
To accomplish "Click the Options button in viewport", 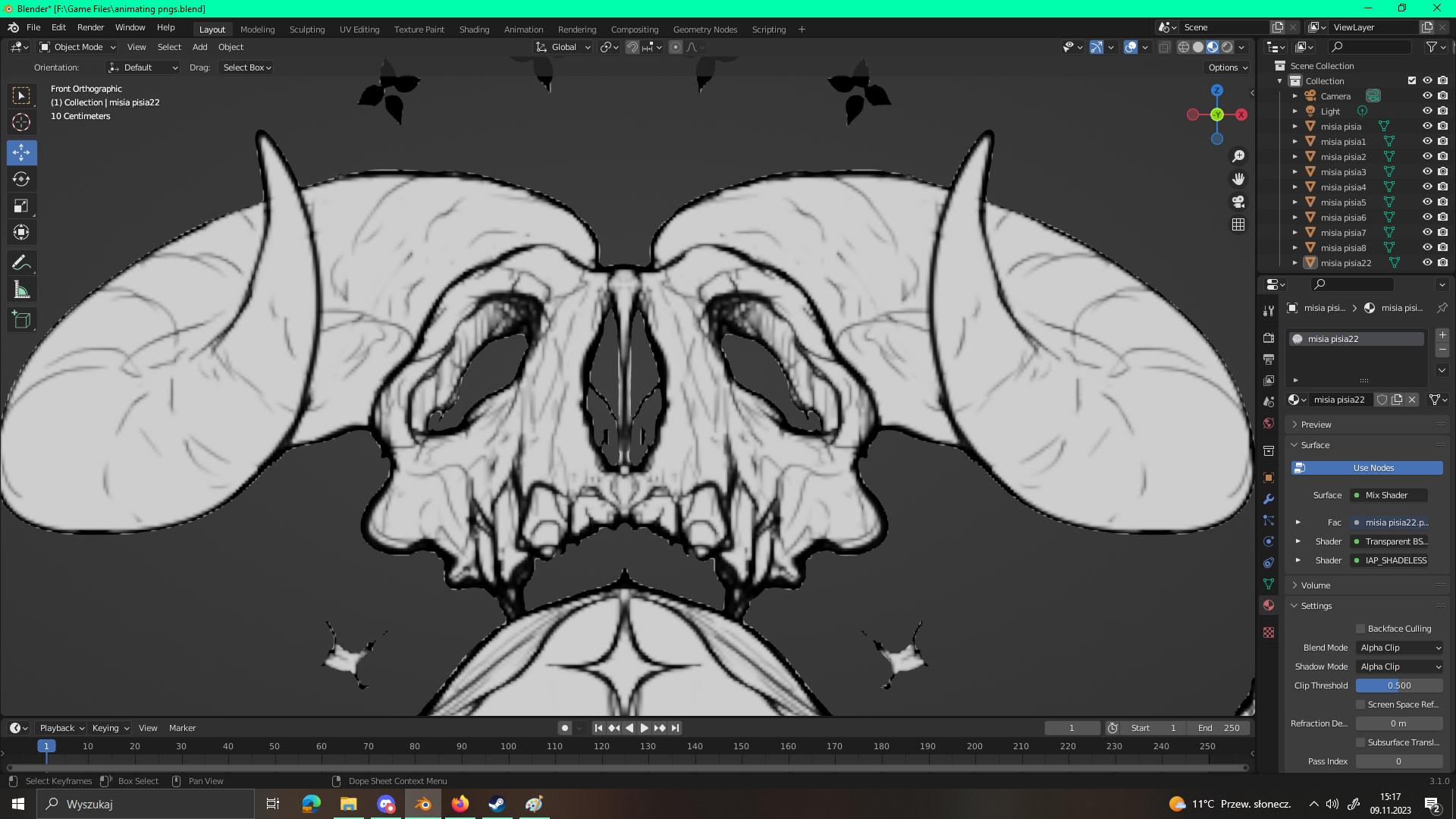I will [x=1228, y=67].
